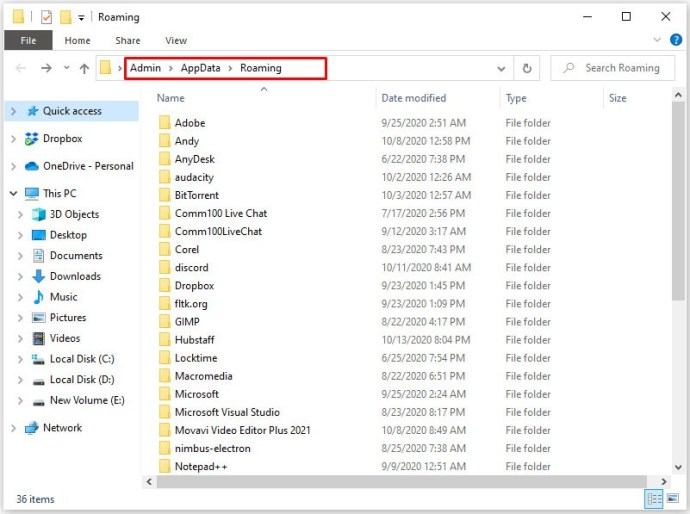
Task: Click the Microsoft folder icon
Action: point(165,394)
